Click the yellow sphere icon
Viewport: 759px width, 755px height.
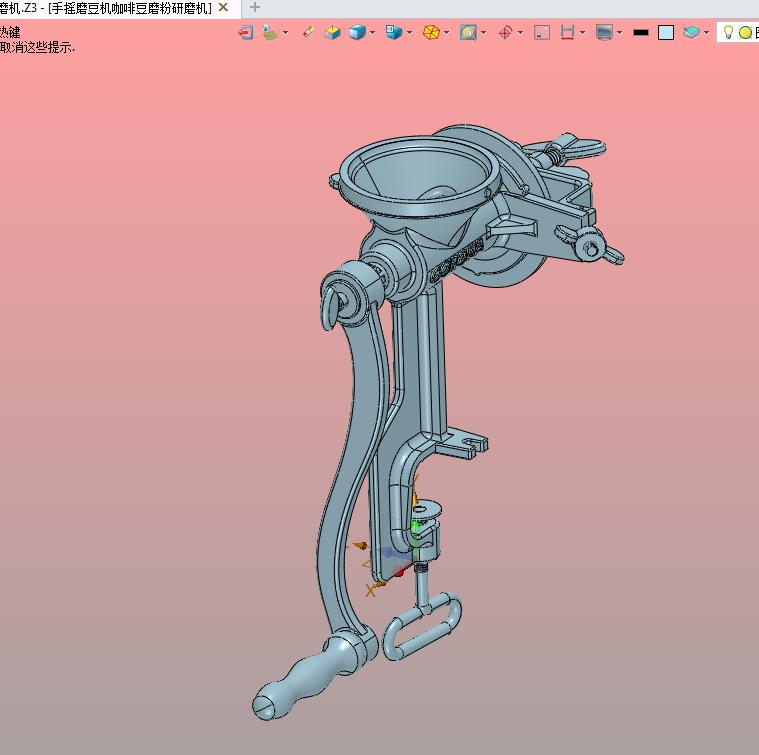pos(745,33)
